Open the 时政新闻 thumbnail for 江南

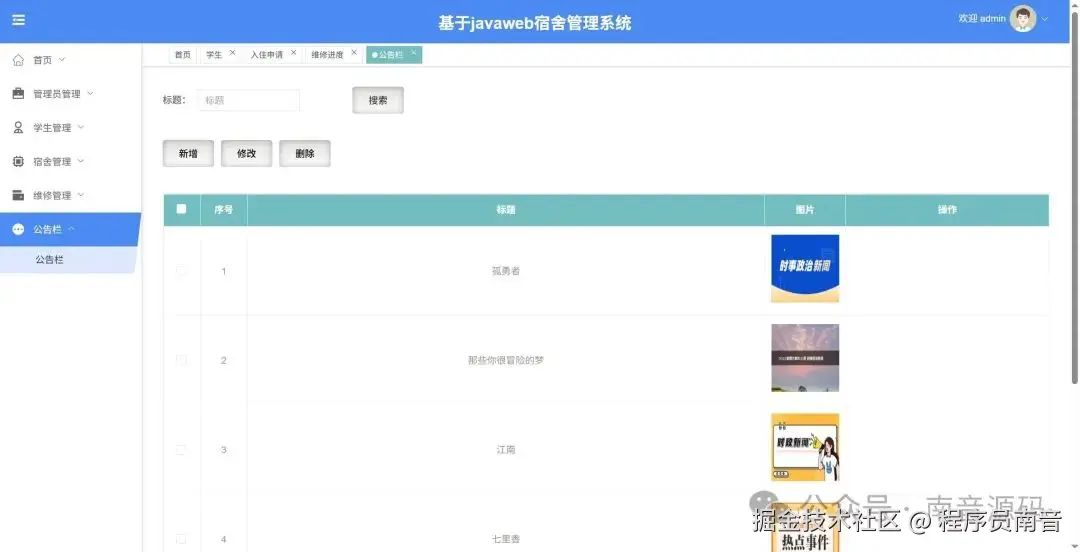(x=805, y=447)
